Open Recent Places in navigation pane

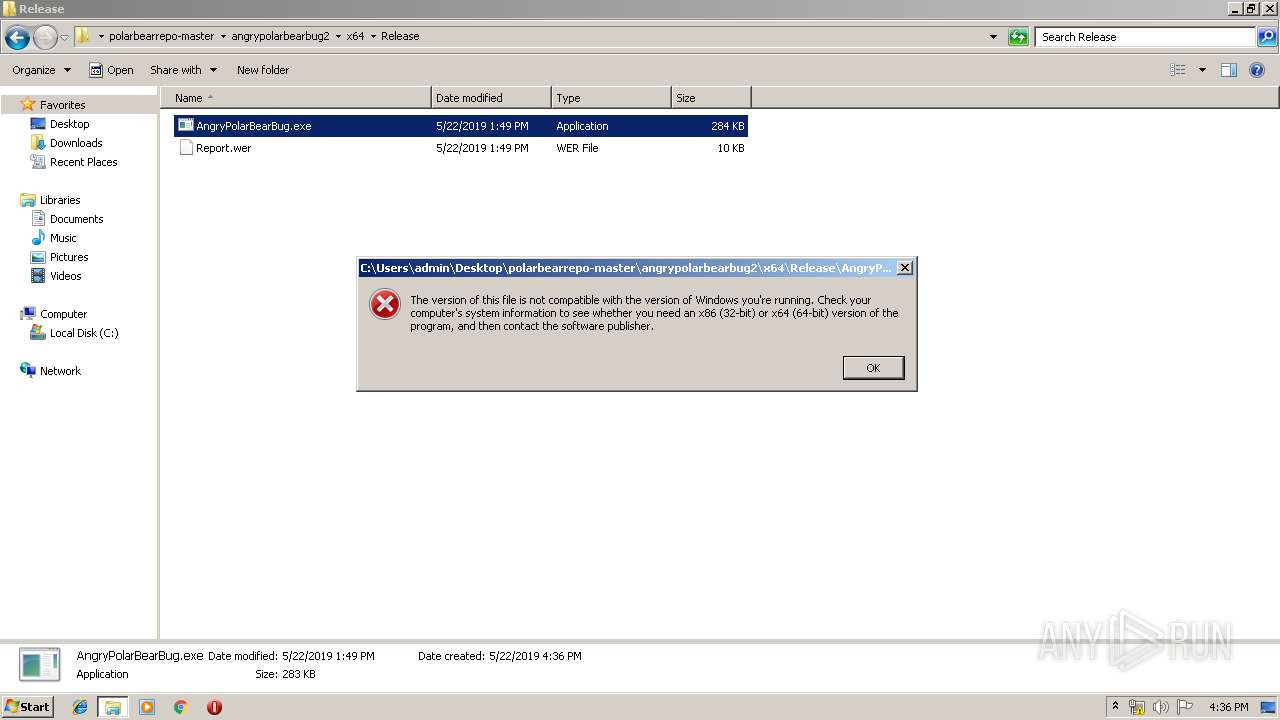tap(83, 162)
